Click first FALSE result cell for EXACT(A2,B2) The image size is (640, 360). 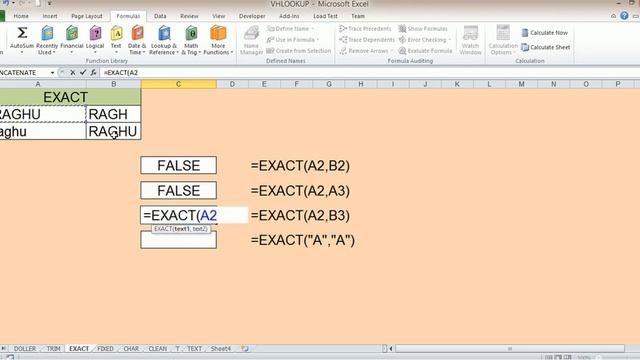pyautogui.click(x=178, y=165)
